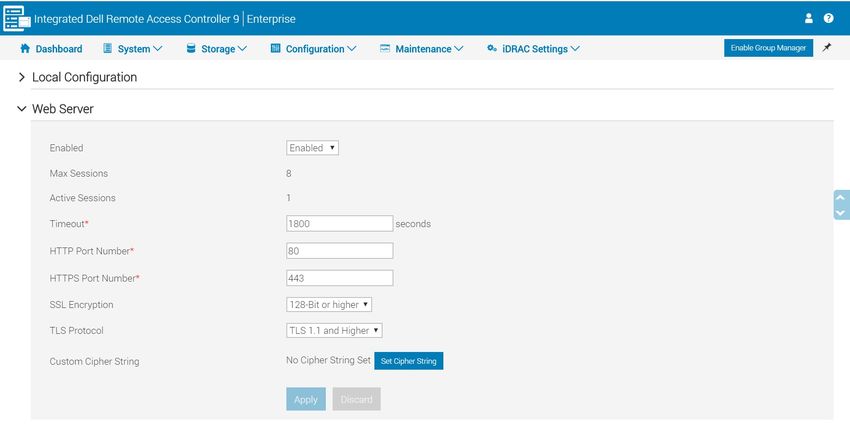
Task: Click the iDRAC Settings gears icon
Action: (492, 48)
